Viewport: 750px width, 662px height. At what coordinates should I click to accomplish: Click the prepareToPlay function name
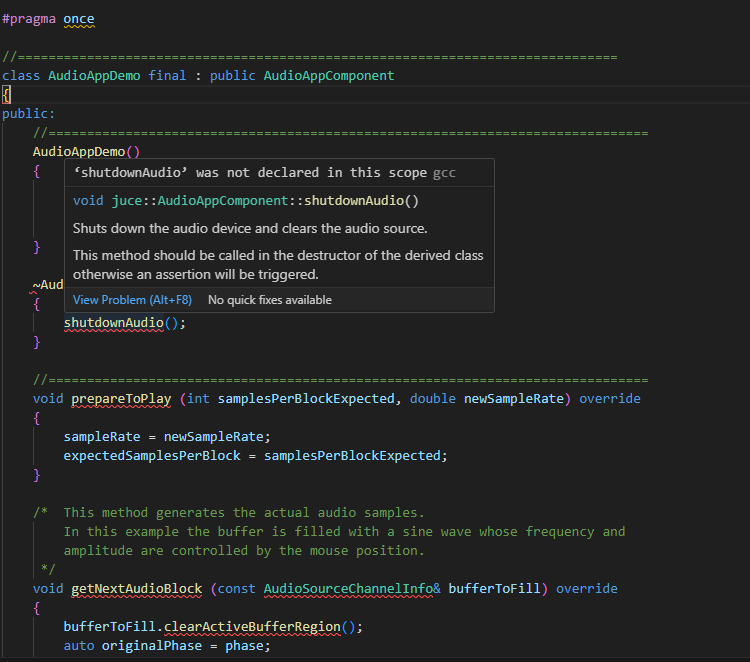[121, 399]
